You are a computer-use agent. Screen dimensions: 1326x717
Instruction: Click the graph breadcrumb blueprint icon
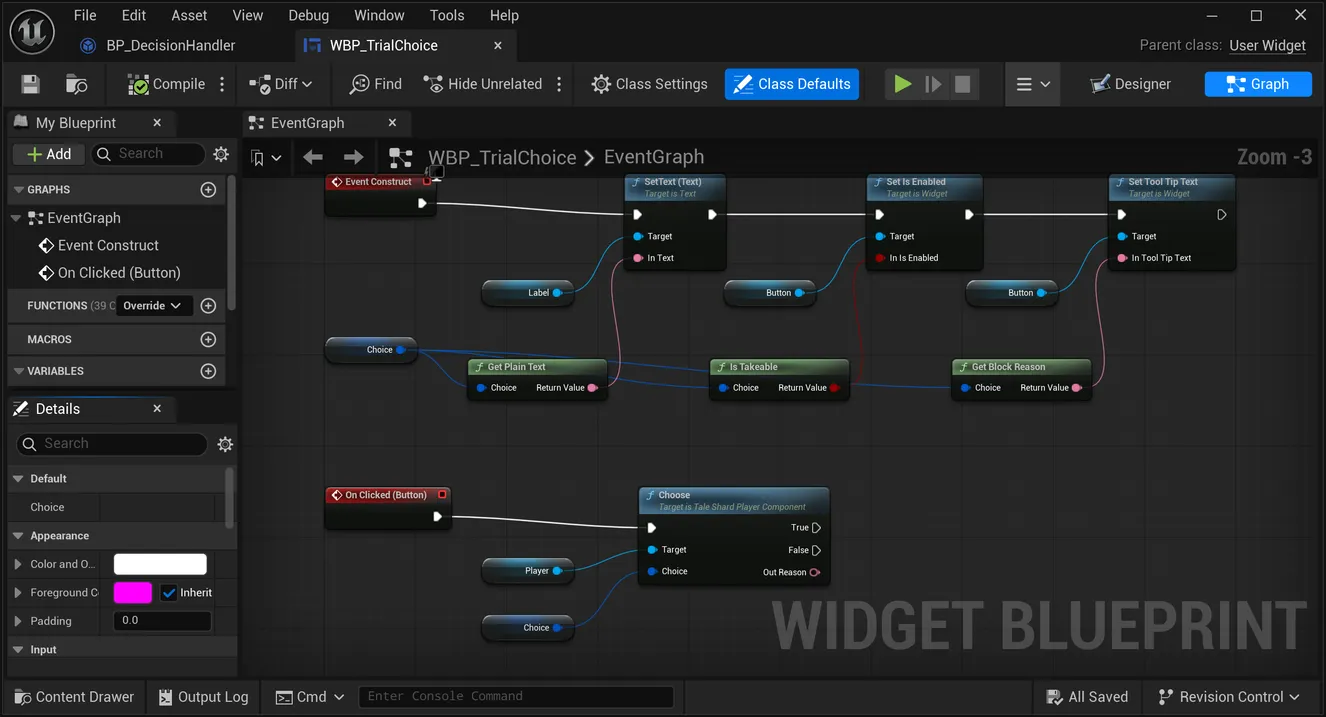click(401, 158)
